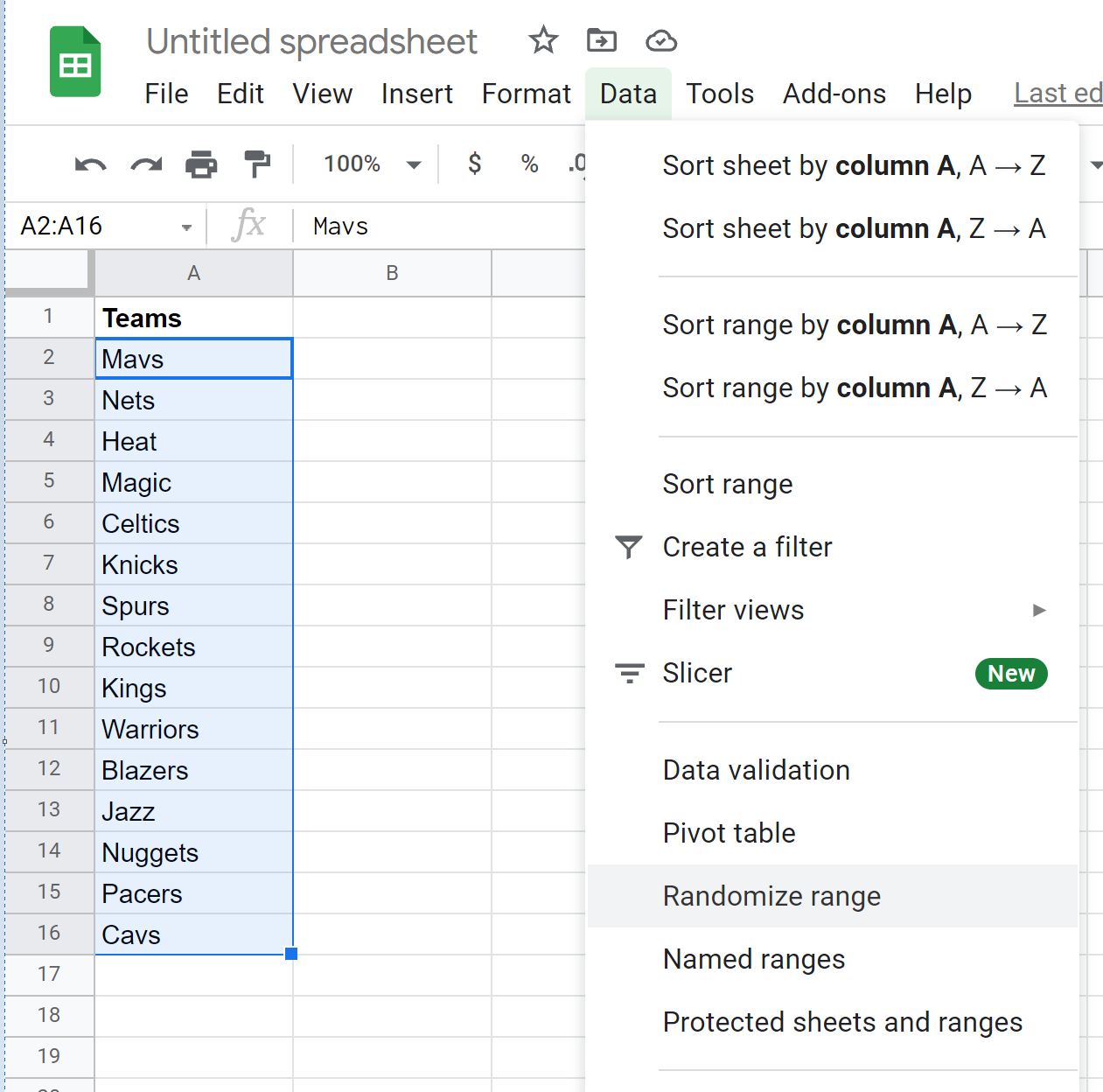The height and width of the screenshot is (1092, 1103).
Task: Click the print icon
Action: tap(201, 164)
